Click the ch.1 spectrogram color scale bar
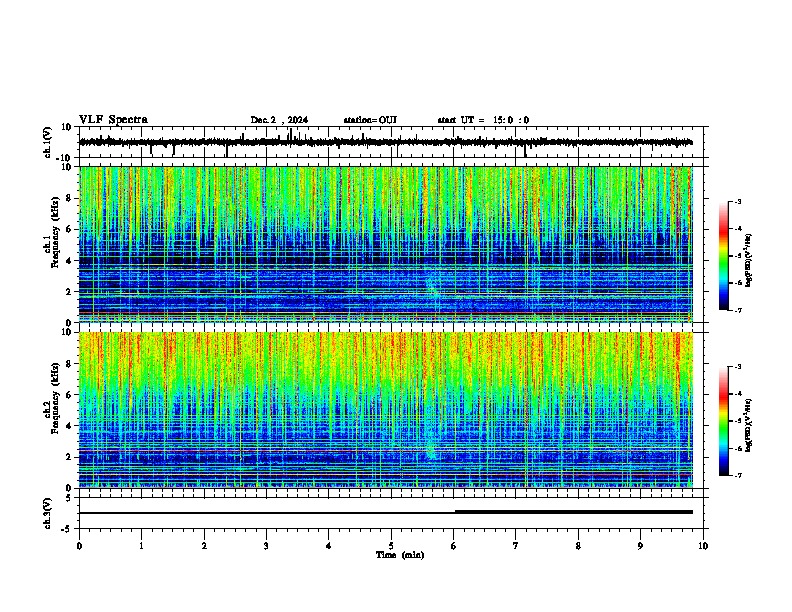Viewport: 792px width, 612px height. coord(723,256)
